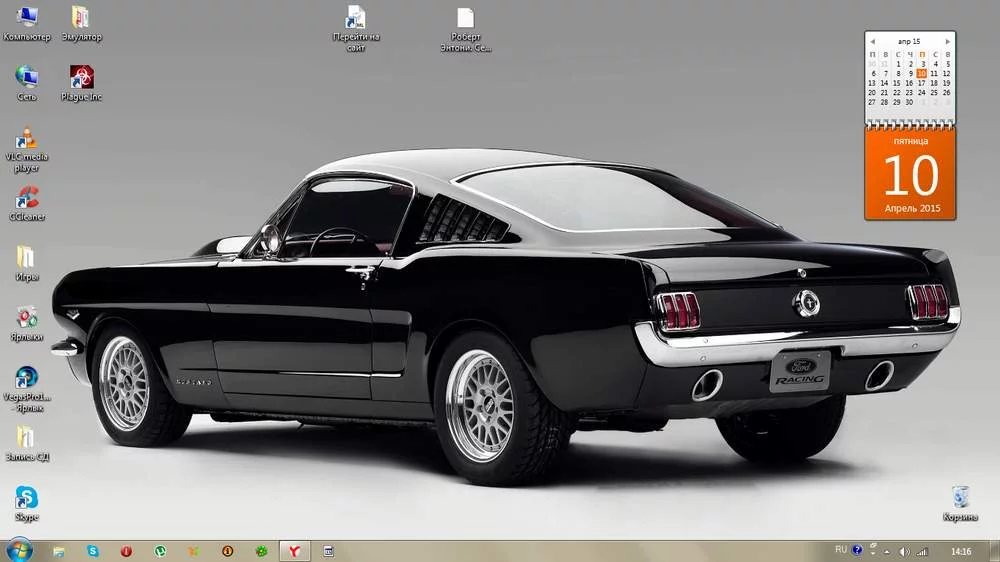
Task: Select the Skype shortcut on the desktop
Action: click(x=27, y=498)
